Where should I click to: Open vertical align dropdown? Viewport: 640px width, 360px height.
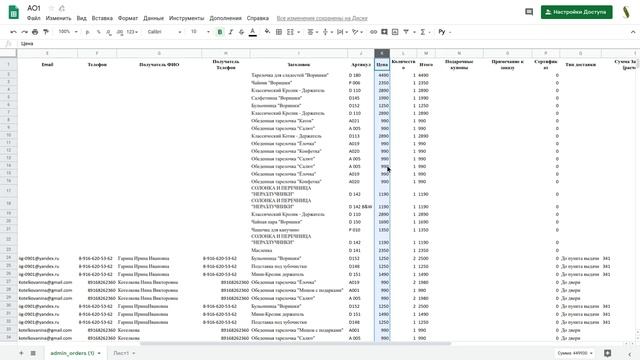327,32
